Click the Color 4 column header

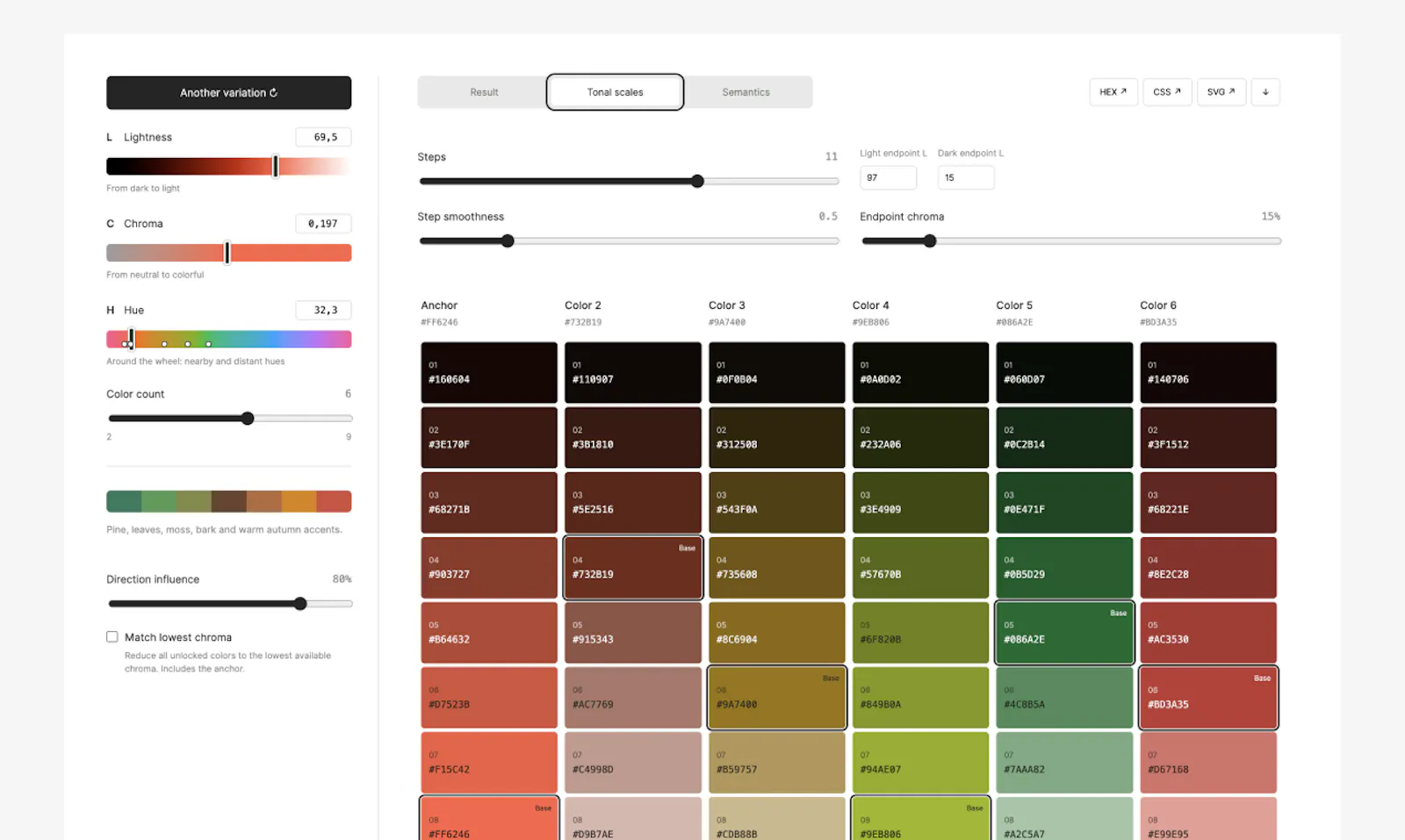tap(870, 305)
